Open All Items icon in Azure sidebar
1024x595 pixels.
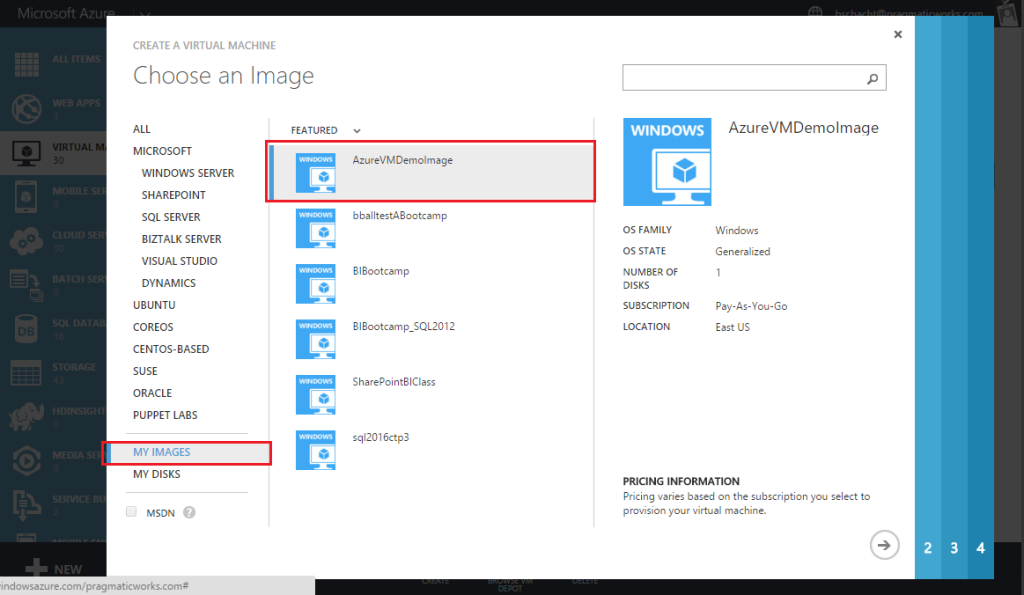click(x=27, y=64)
